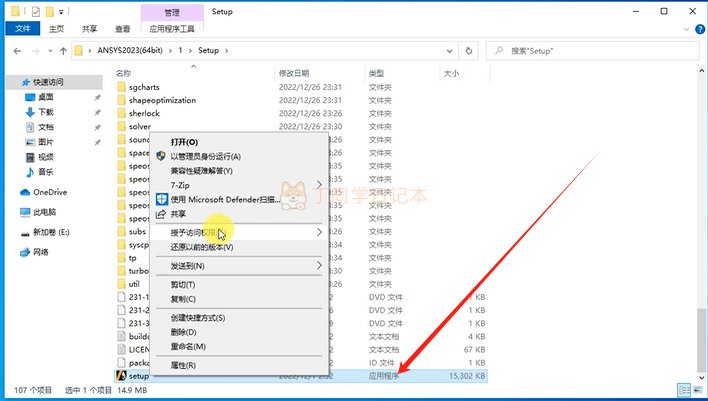Select OneDrive in navigation pane
The image size is (708, 401).
click(50, 192)
